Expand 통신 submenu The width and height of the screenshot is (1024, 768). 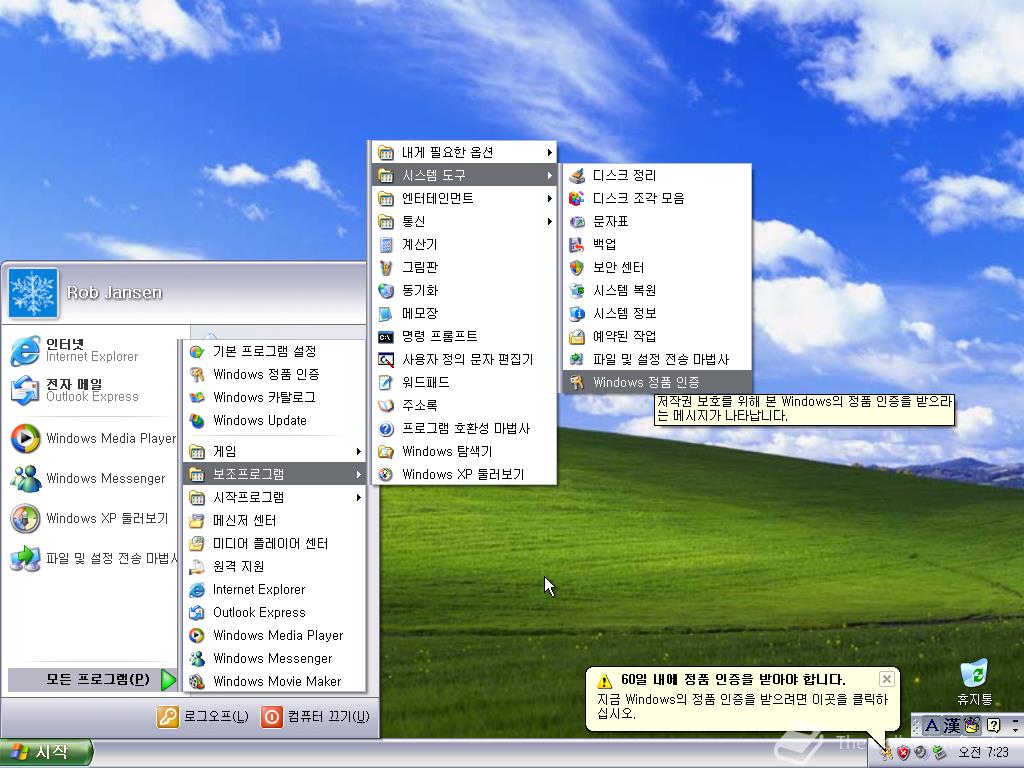point(464,221)
